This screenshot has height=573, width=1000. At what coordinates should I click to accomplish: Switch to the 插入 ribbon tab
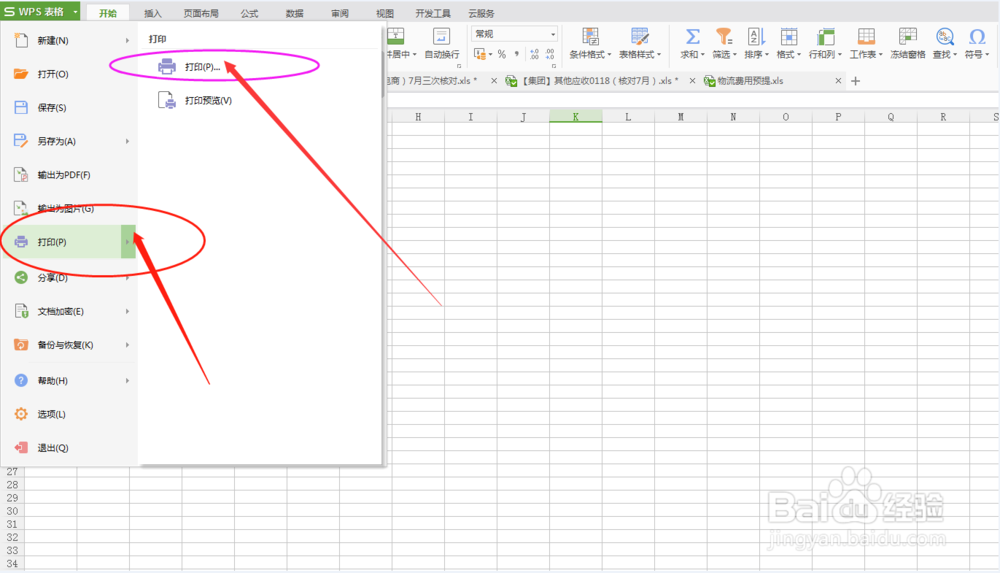point(153,13)
